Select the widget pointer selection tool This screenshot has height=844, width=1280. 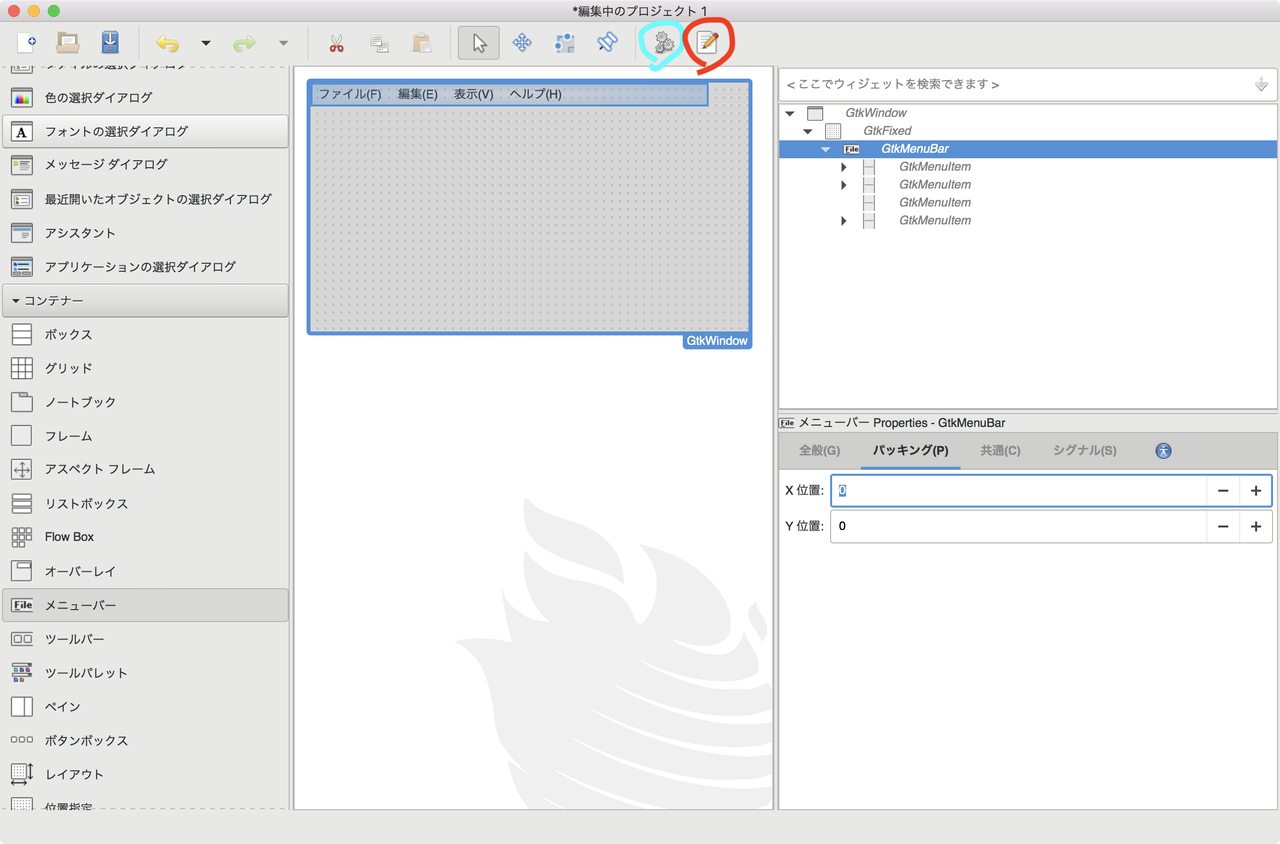click(x=478, y=42)
